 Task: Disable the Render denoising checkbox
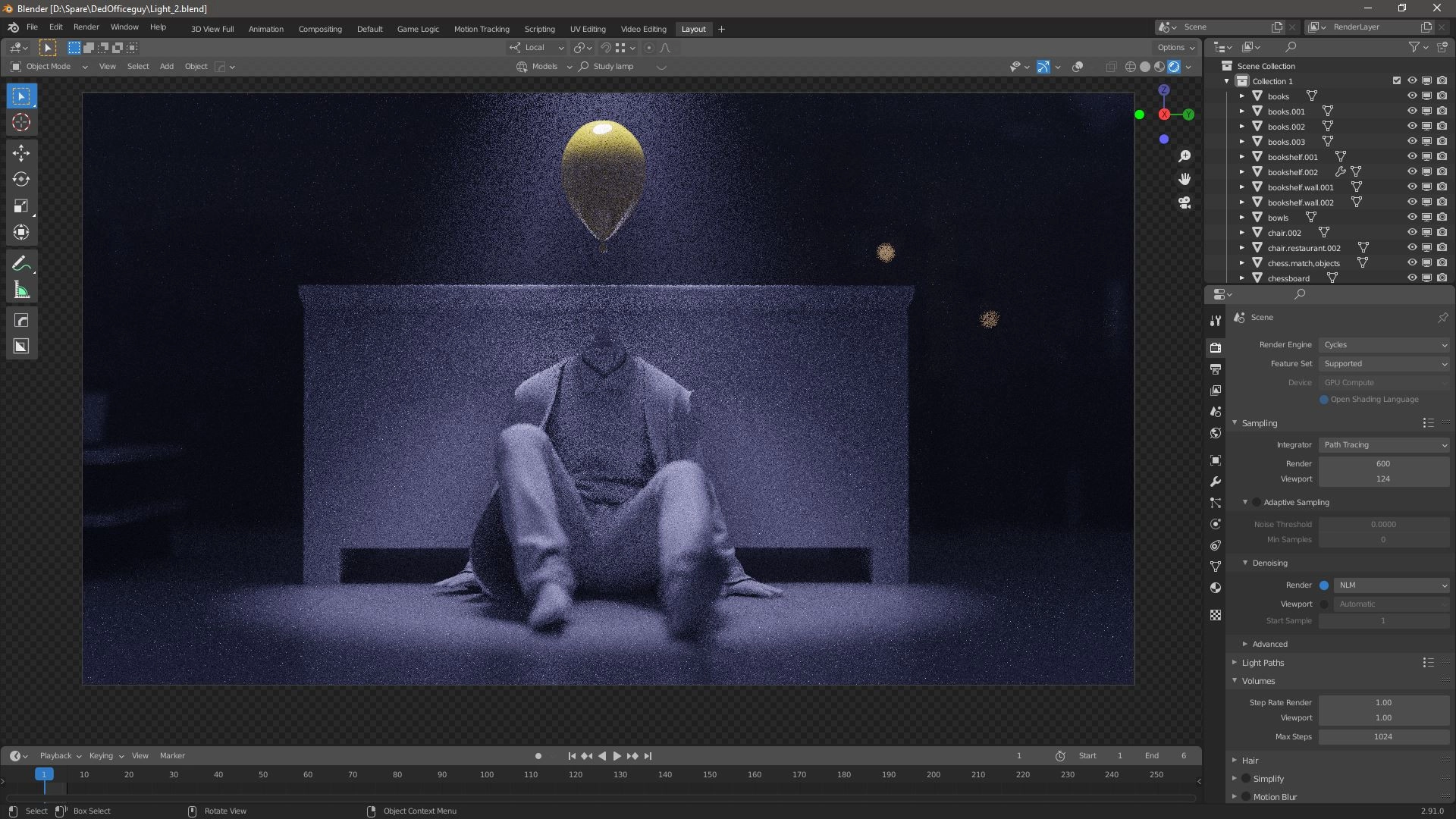tap(1324, 585)
